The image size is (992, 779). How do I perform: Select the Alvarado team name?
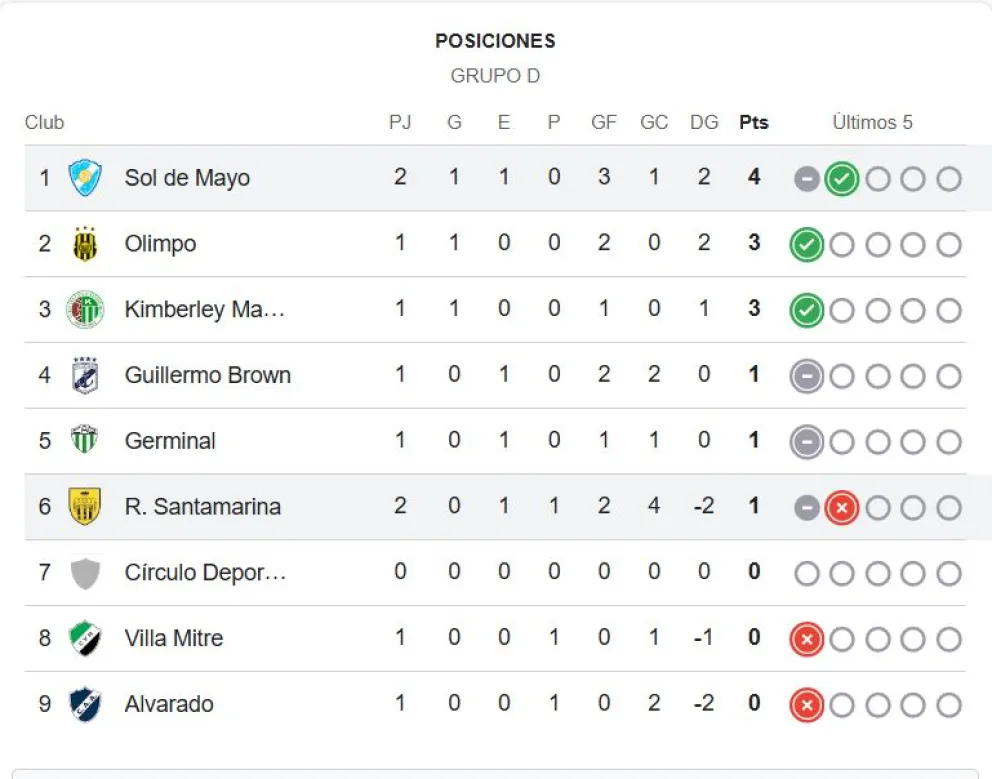point(169,704)
